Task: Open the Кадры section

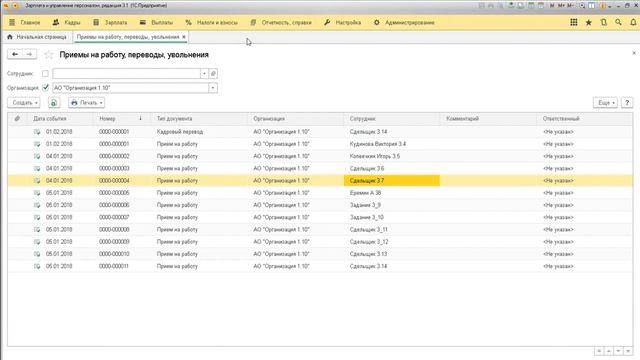Action: 66,22
